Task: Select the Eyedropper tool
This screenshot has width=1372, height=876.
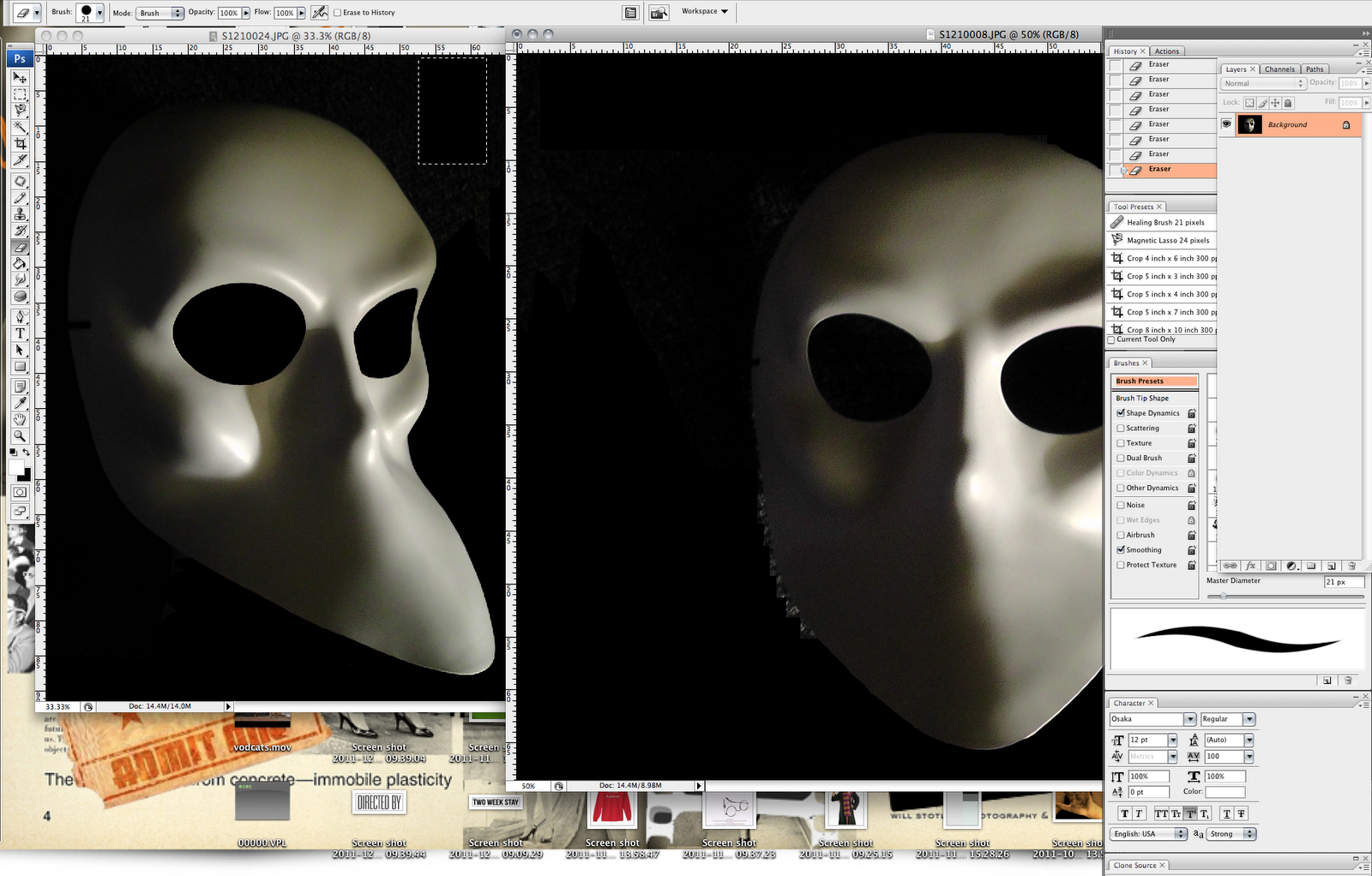Action: click(x=20, y=404)
